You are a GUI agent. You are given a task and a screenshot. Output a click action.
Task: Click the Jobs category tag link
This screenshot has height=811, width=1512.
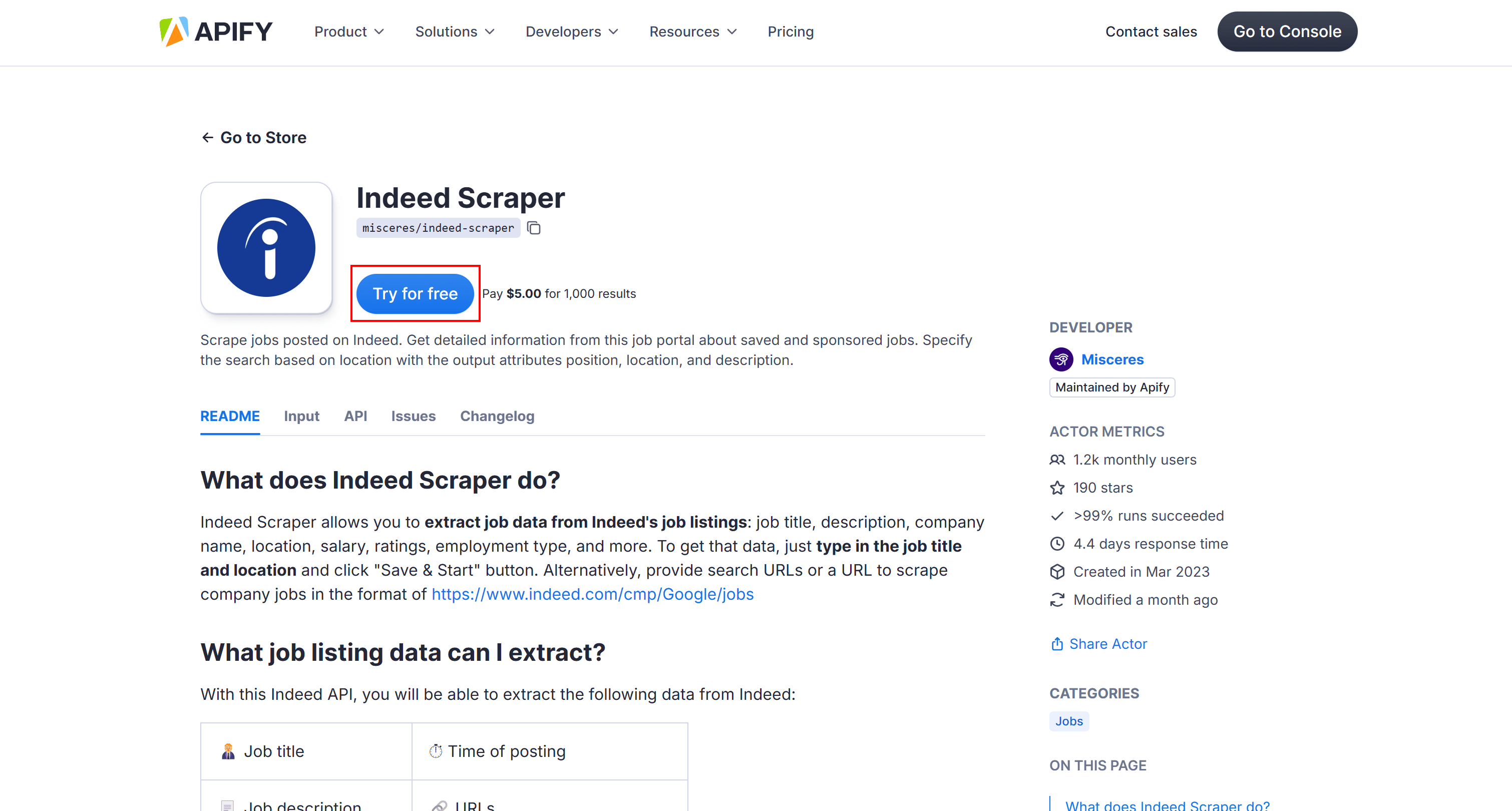coord(1070,720)
